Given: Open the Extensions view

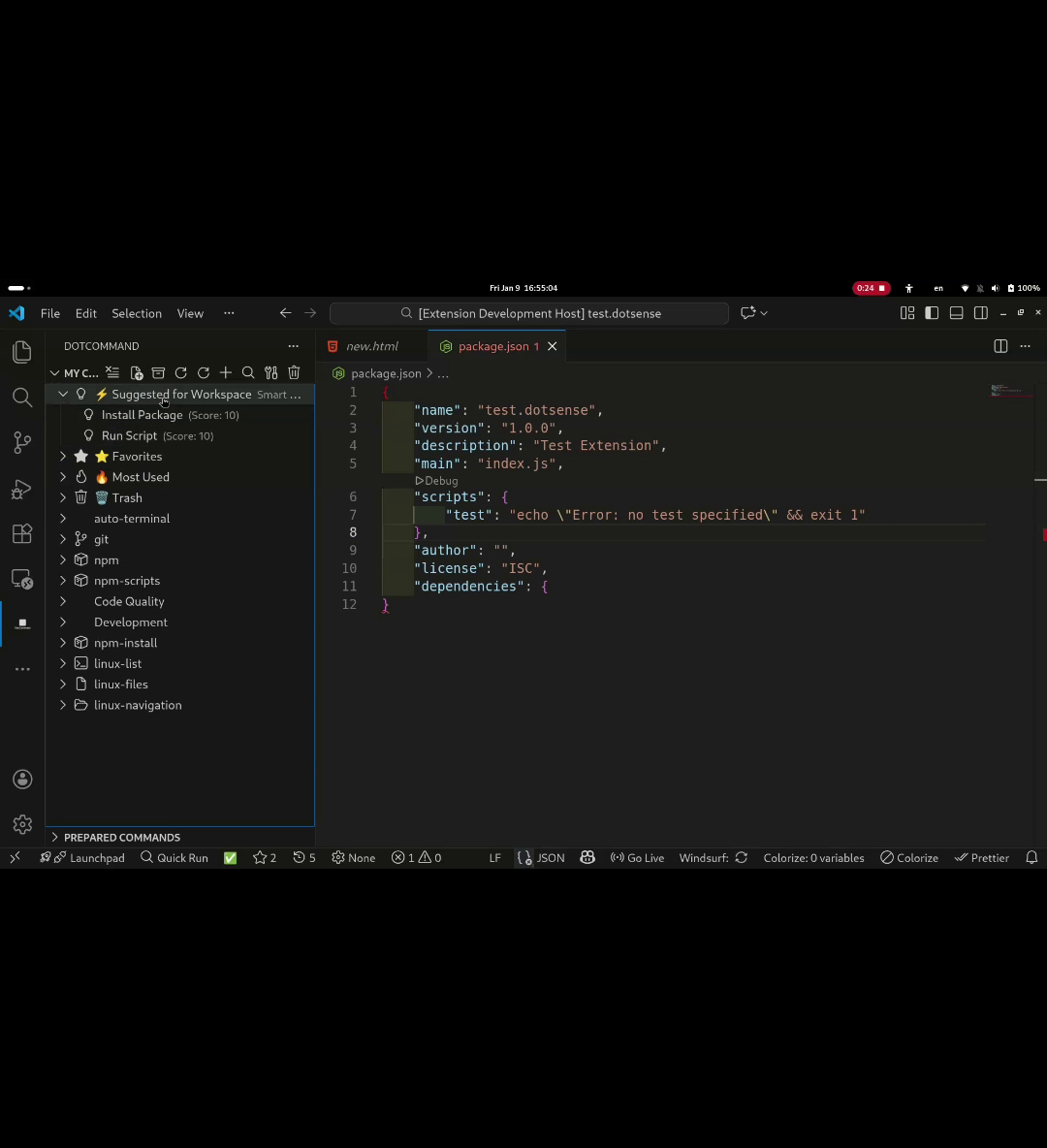Looking at the screenshot, I should 21,534.
